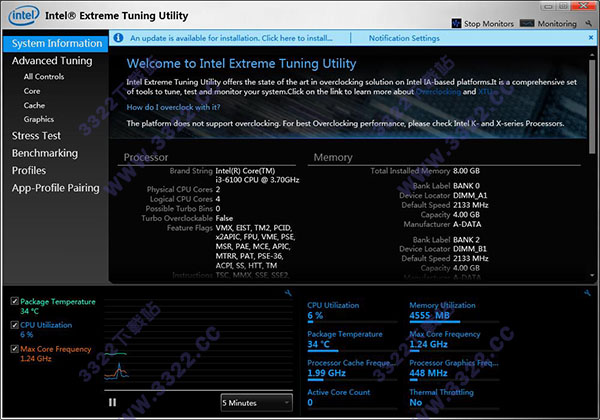The image size is (600, 420).
Task: Pause the monitoring graph
Action: (x=112, y=402)
